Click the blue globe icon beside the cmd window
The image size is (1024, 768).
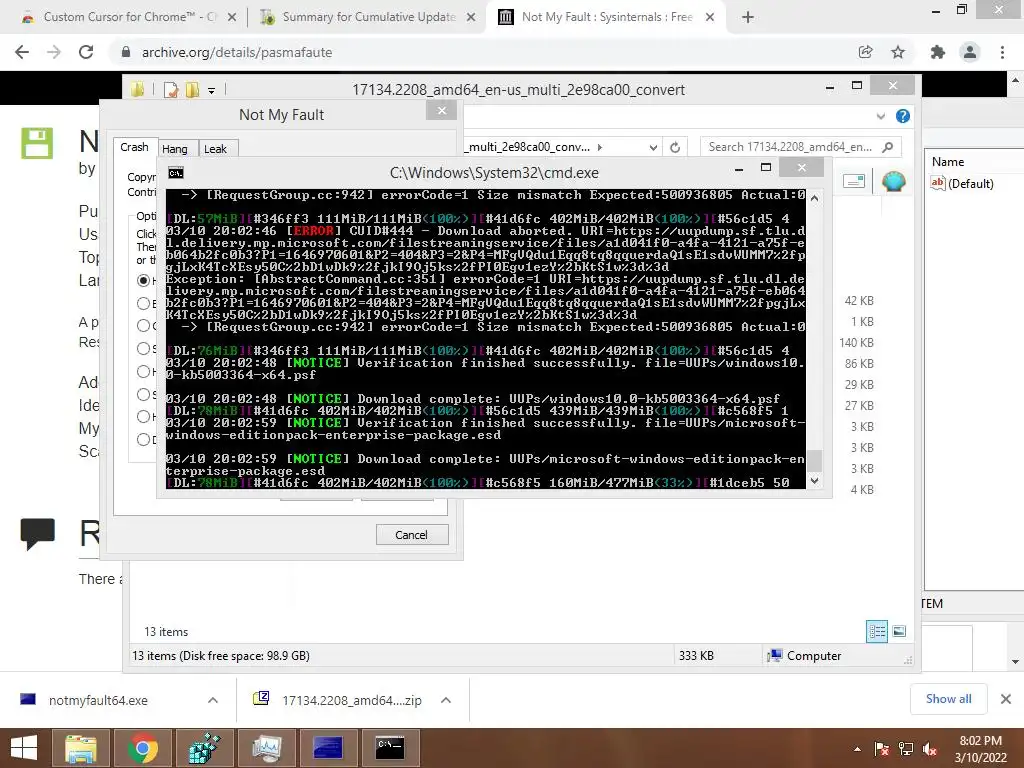893,181
